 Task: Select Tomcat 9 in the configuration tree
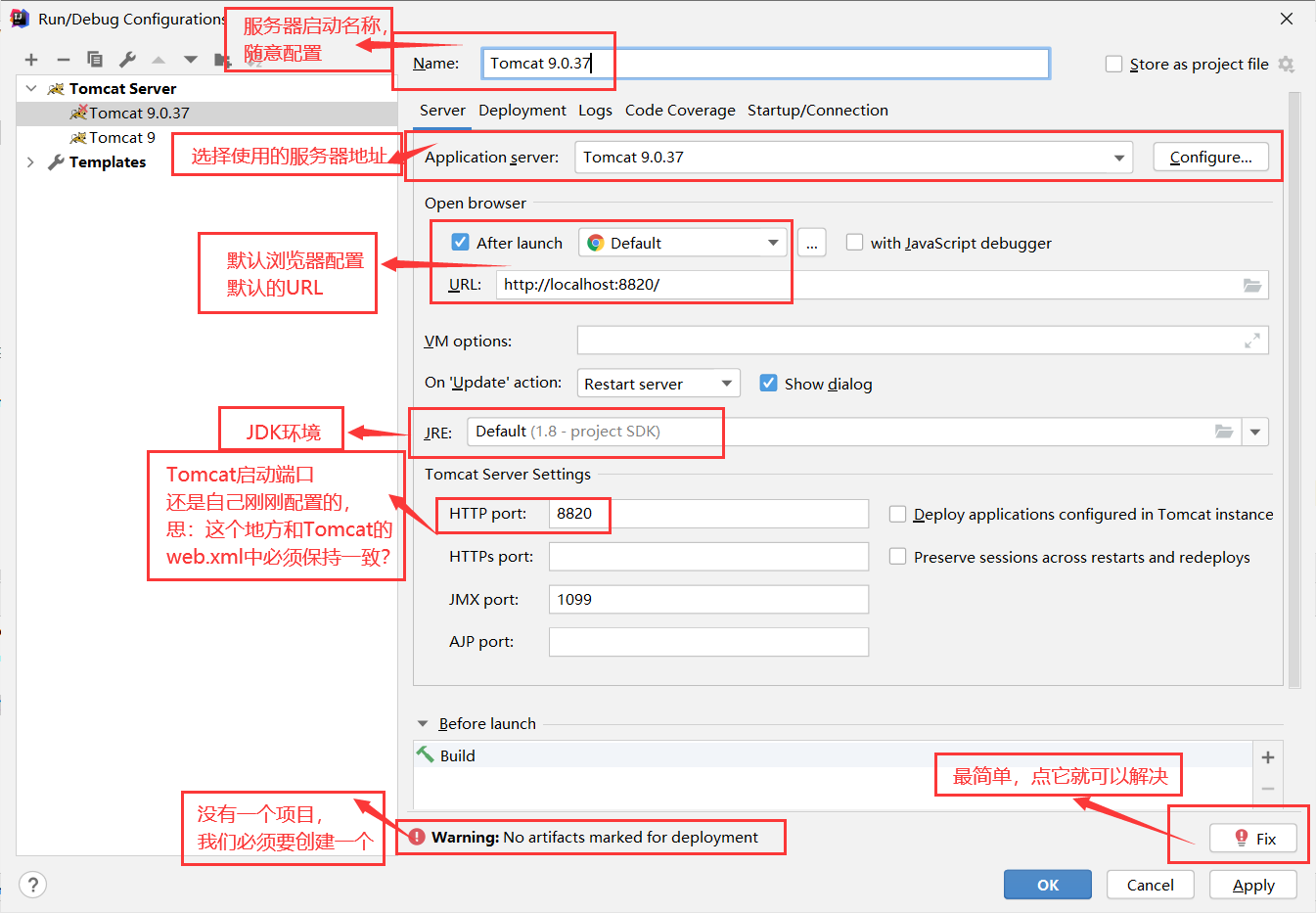pos(206,138)
